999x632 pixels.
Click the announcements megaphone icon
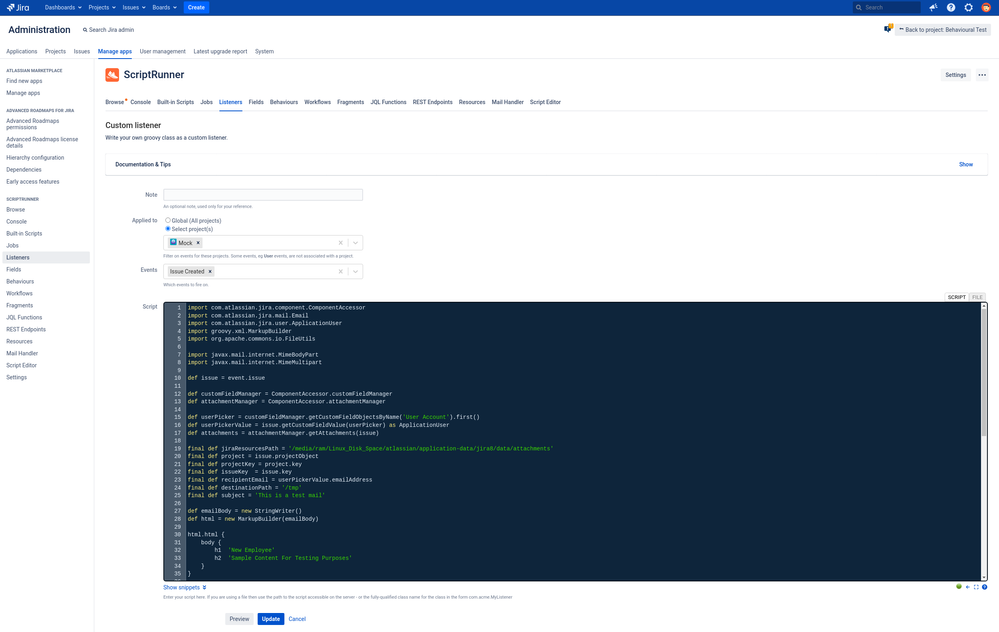(x=932, y=7)
